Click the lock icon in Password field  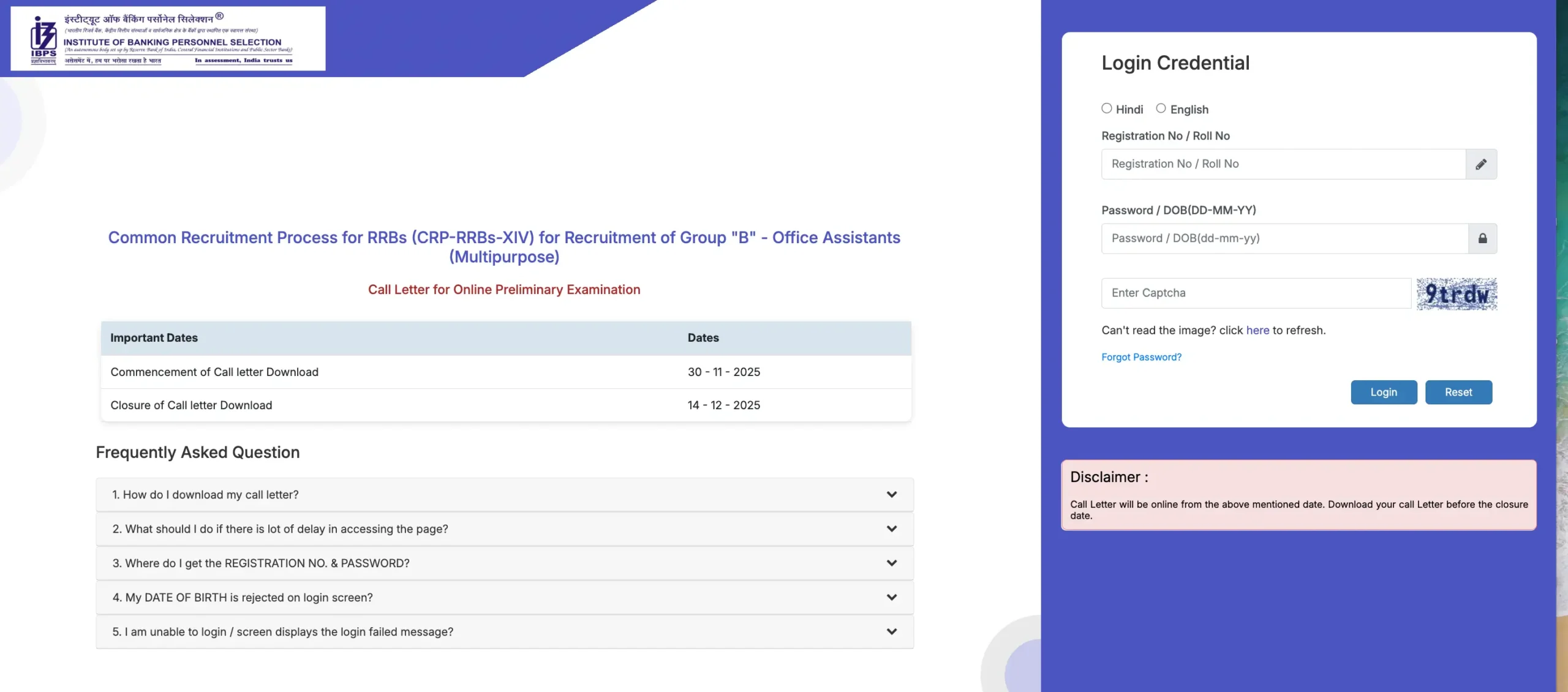[1483, 238]
